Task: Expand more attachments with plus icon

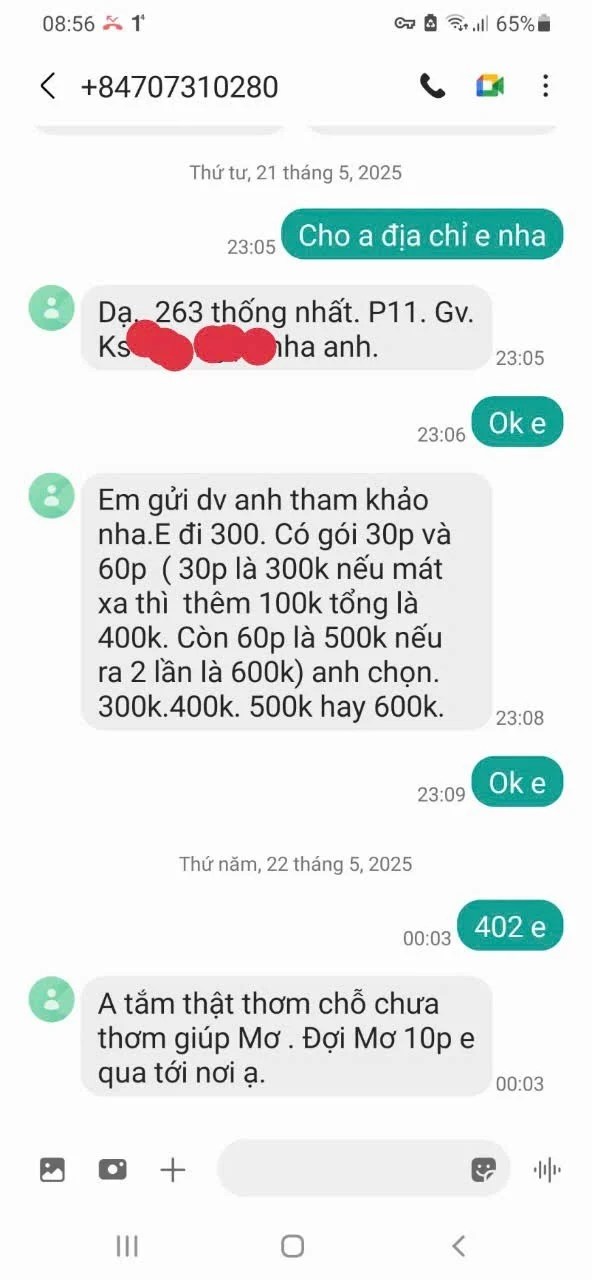Action: click(x=173, y=1169)
